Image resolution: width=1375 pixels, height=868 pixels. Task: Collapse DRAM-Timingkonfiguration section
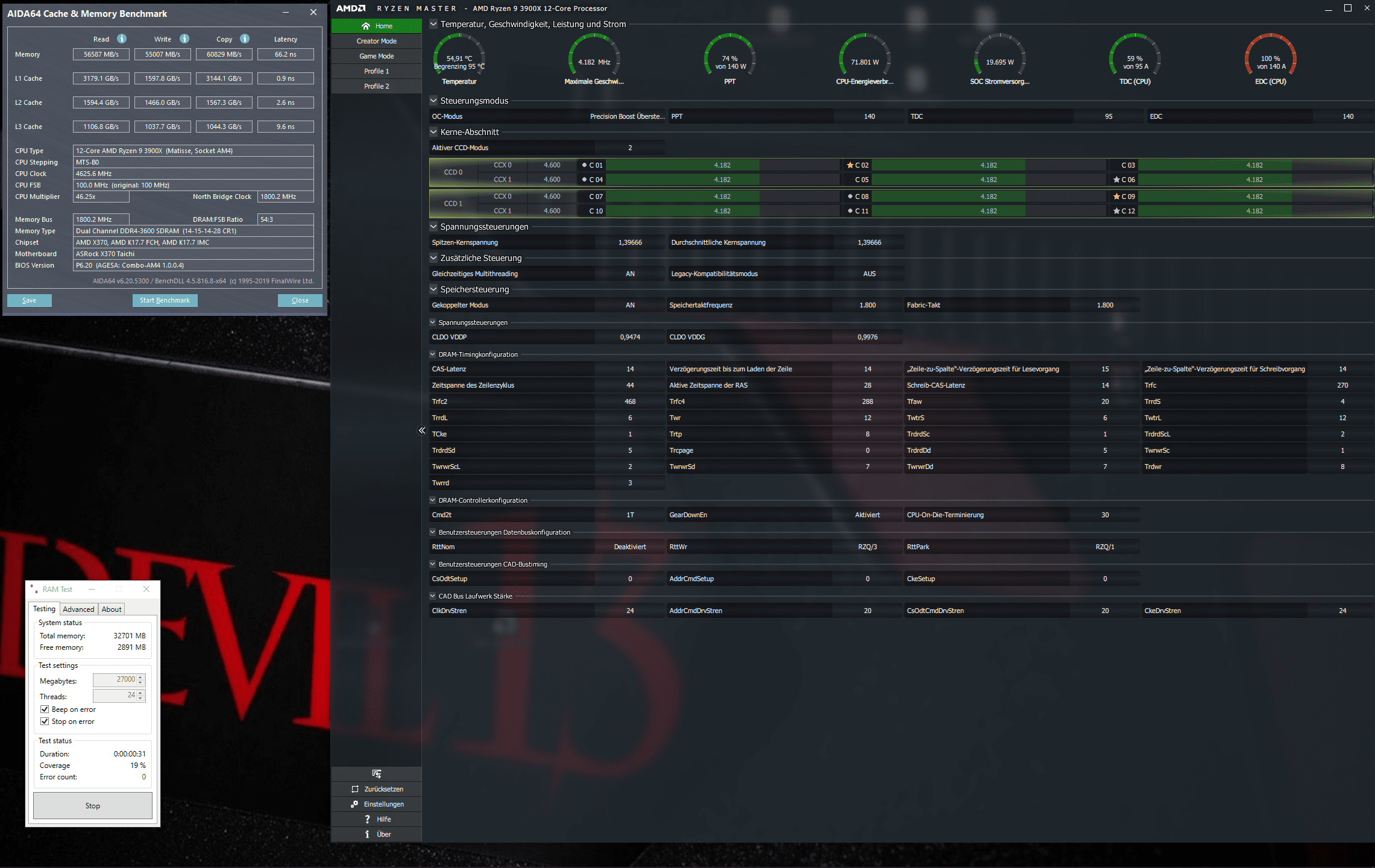click(433, 354)
